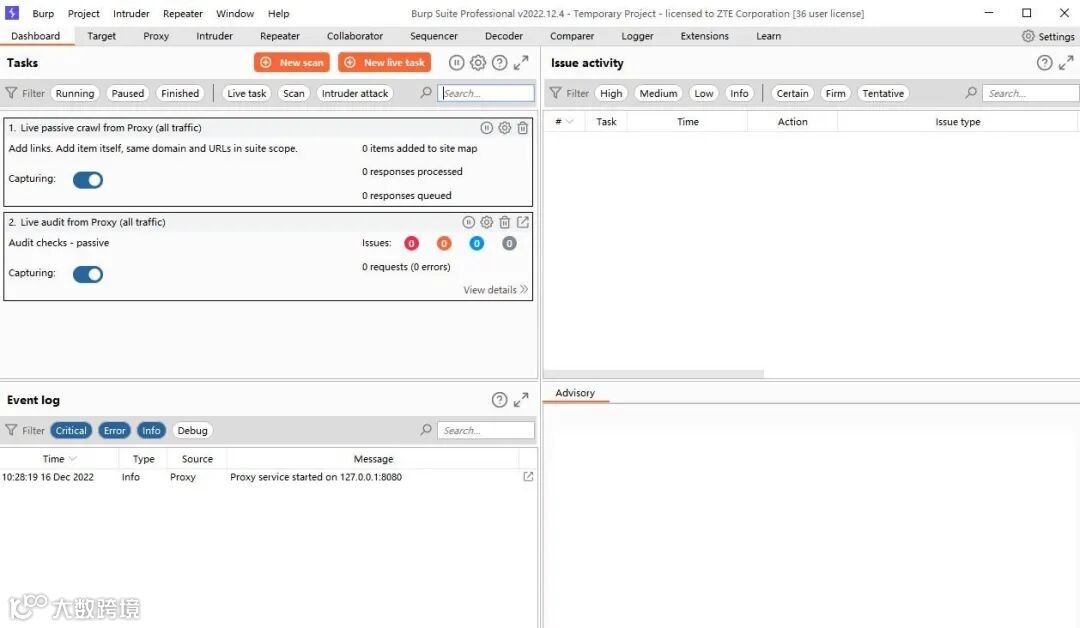Switch to the Decoder tab
The image size is (1080, 628).
[503, 36]
